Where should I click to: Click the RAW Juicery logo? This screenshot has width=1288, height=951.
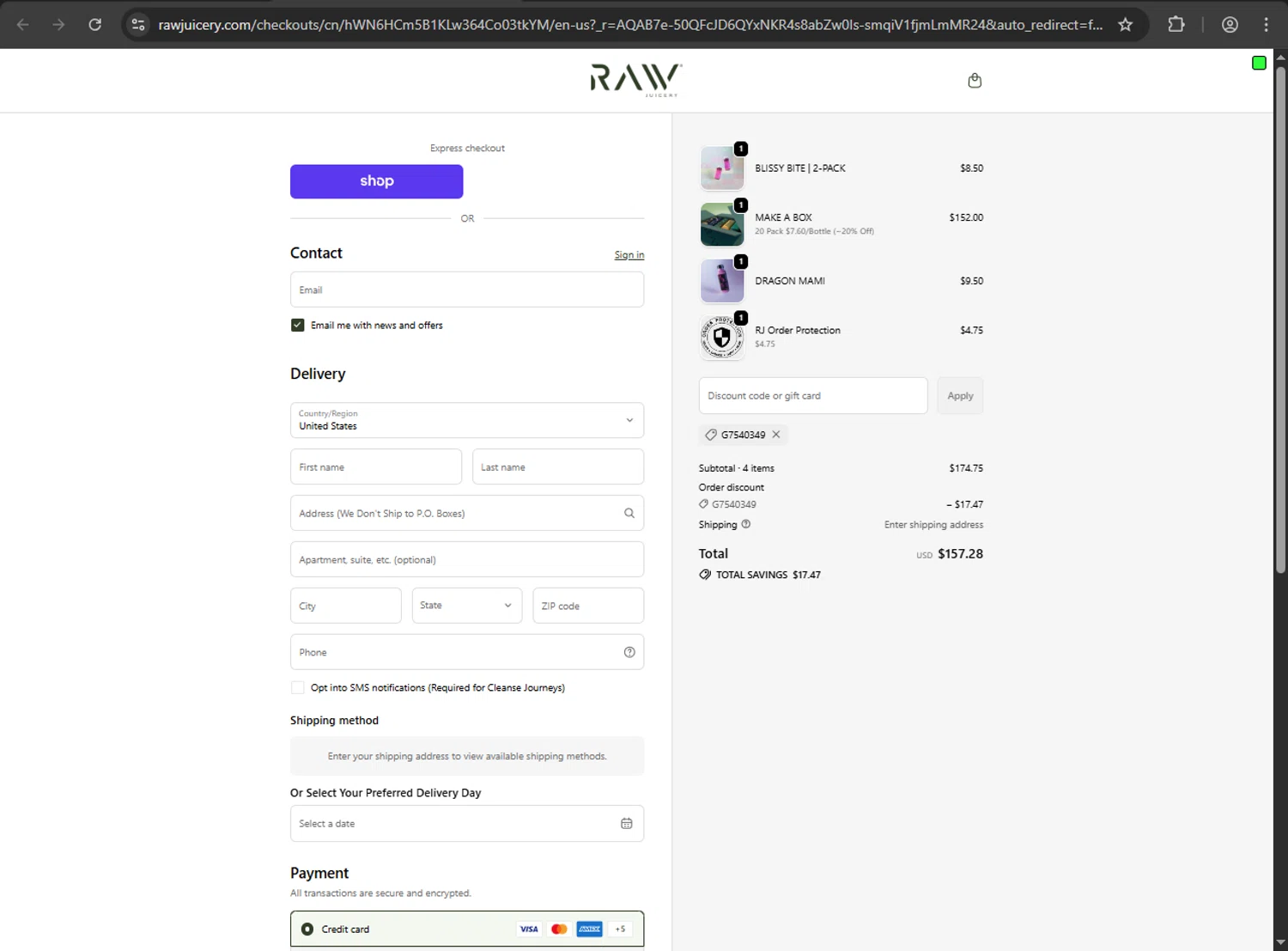(x=636, y=80)
